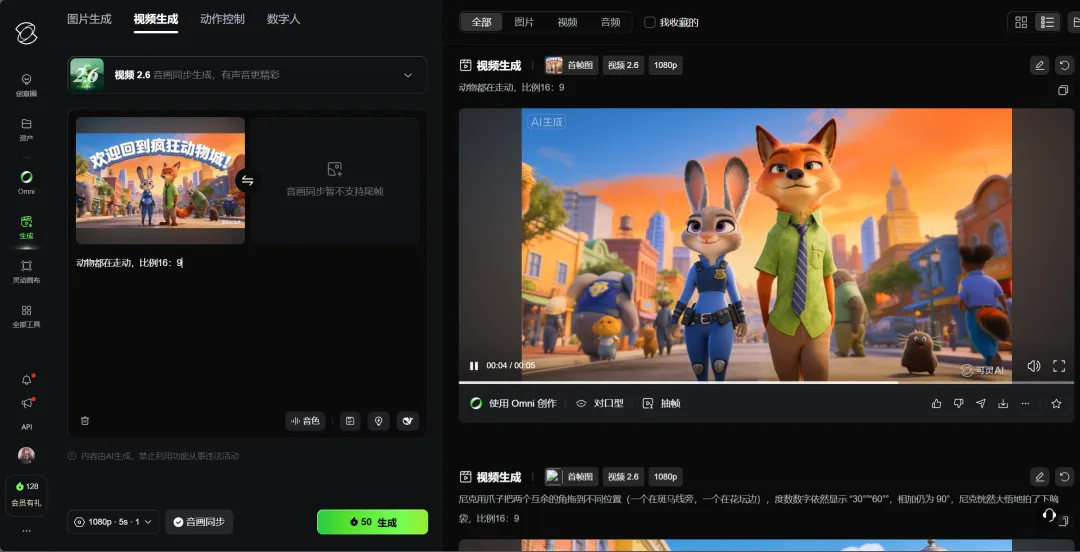Download the generated video
The height and width of the screenshot is (552, 1080).
1003,404
